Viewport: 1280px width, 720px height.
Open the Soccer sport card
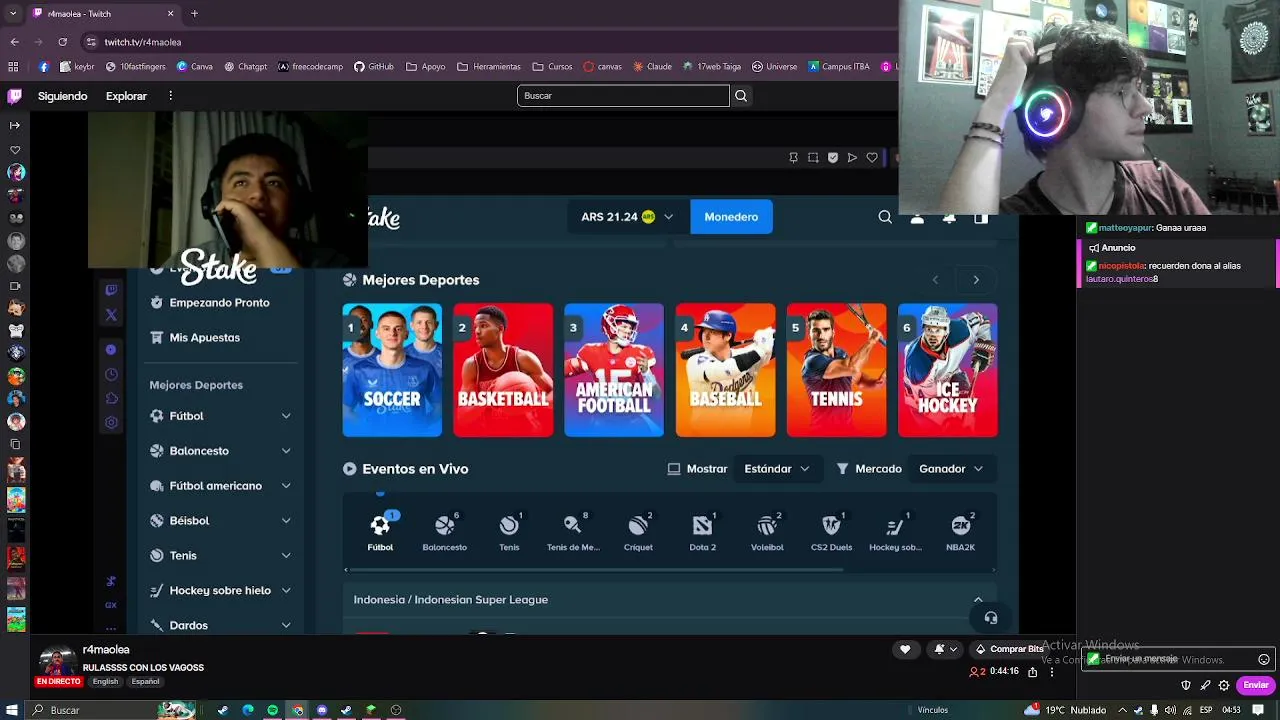tap(392, 370)
